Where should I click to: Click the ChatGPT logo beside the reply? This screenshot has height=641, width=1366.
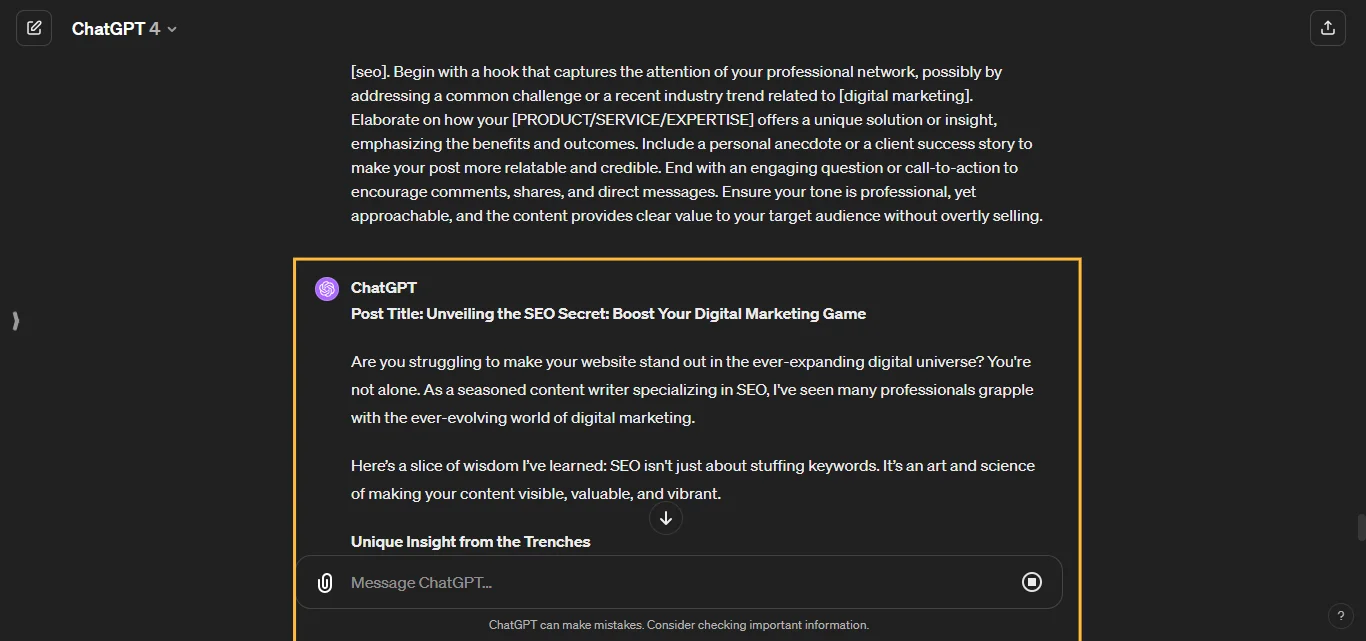click(326, 288)
